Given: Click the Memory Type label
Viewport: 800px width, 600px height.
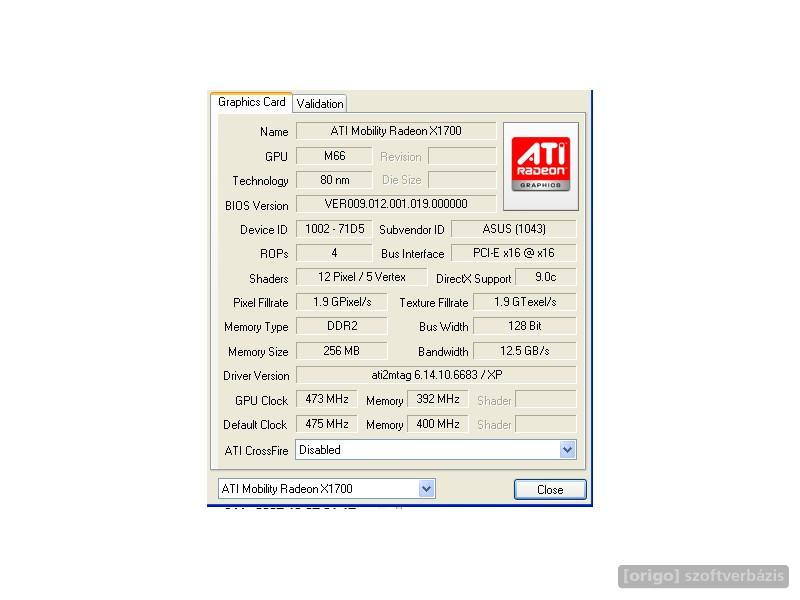Looking at the screenshot, I should tap(256, 327).
